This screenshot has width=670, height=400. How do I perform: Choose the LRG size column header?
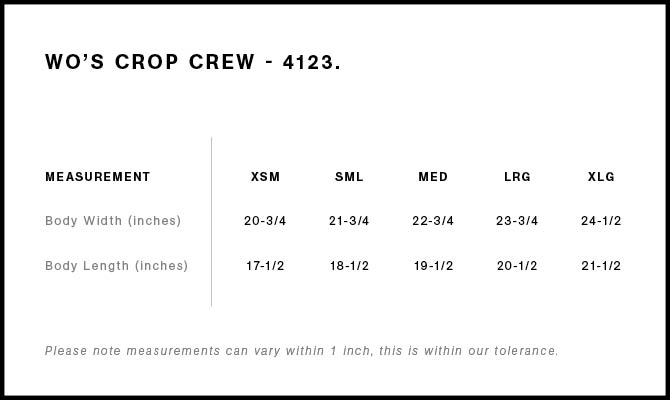[517, 177]
